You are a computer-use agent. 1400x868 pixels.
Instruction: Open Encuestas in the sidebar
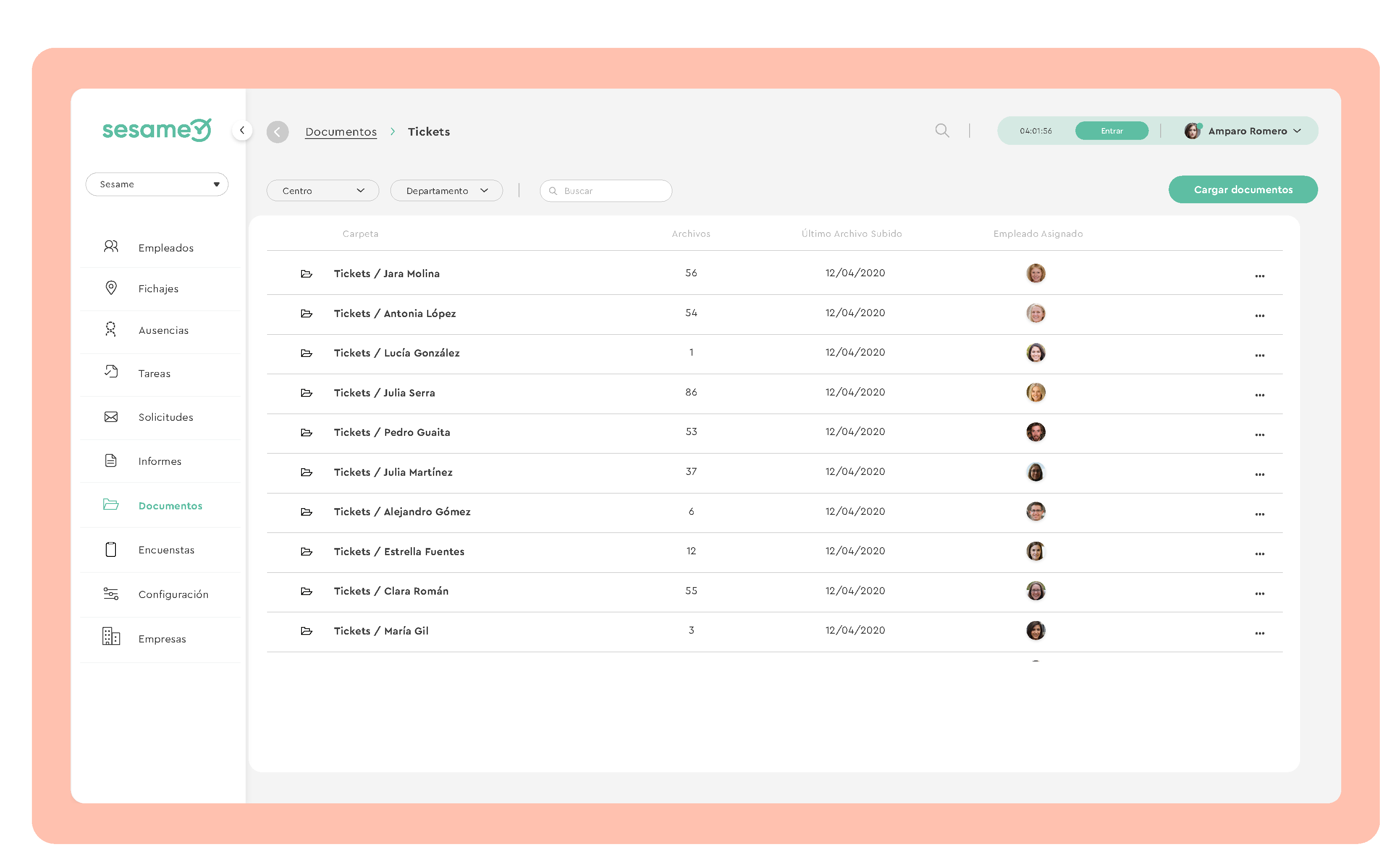click(166, 550)
